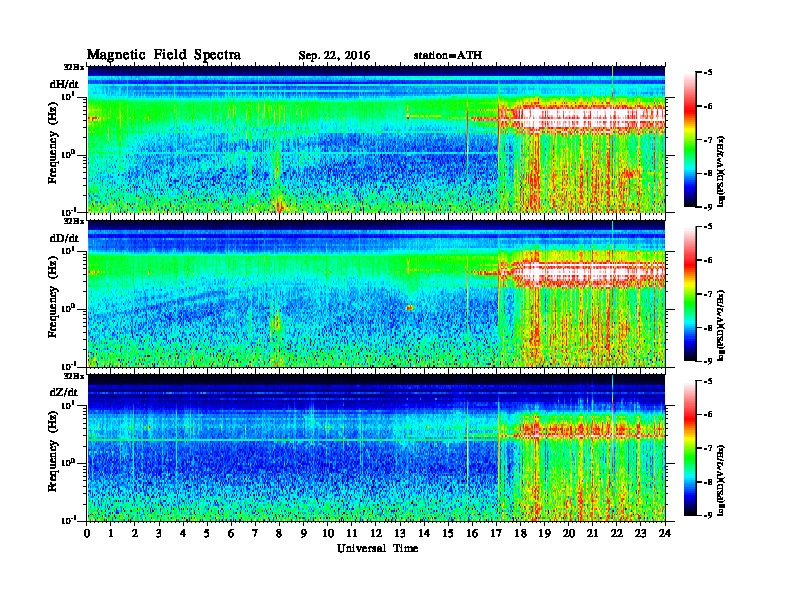
Task: Click the "dD/dt" panel label
Action: tap(64, 238)
